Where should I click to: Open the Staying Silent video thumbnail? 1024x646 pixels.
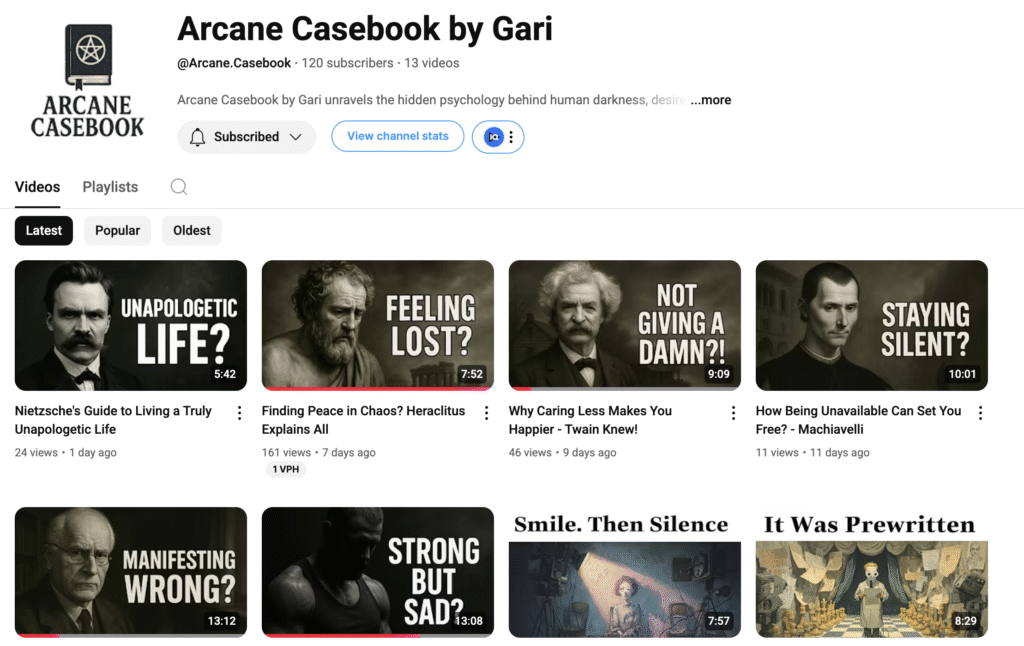[871, 325]
